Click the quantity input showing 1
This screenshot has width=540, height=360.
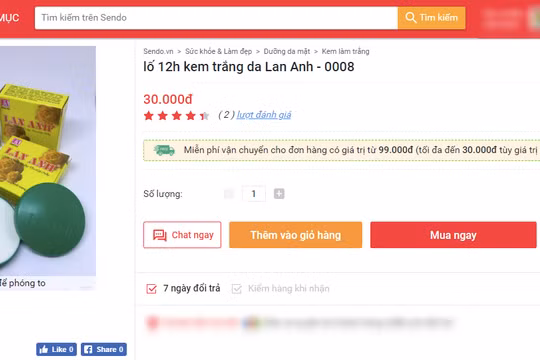pyautogui.click(x=254, y=194)
